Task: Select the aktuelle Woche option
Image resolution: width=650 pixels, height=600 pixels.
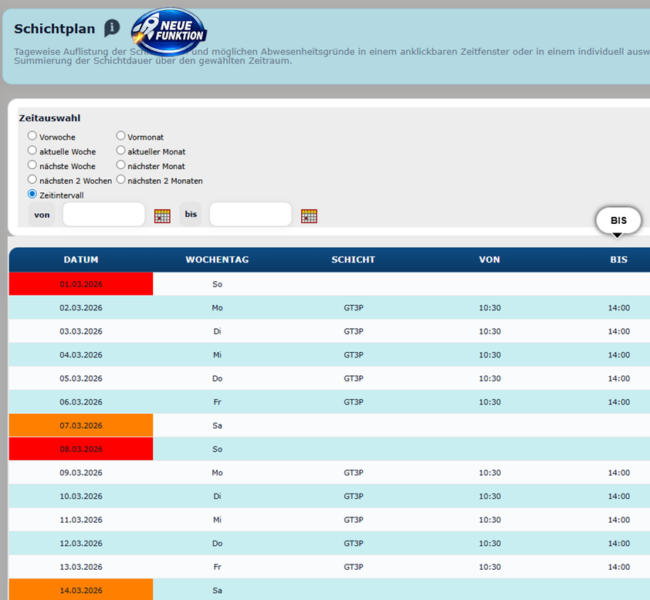Action: (32, 150)
